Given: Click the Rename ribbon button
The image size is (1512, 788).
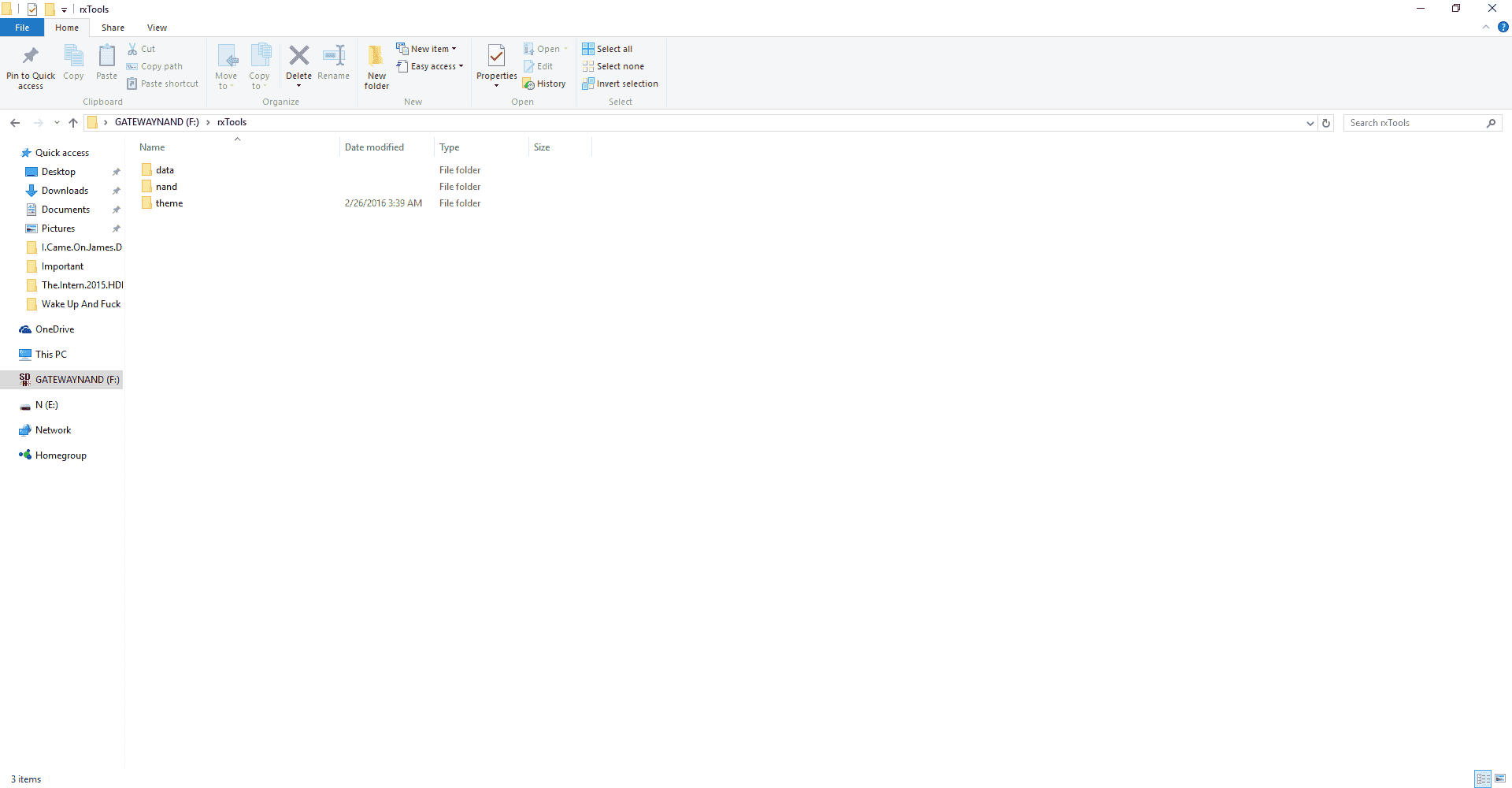Looking at the screenshot, I should pyautogui.click(x=334, y=62).
